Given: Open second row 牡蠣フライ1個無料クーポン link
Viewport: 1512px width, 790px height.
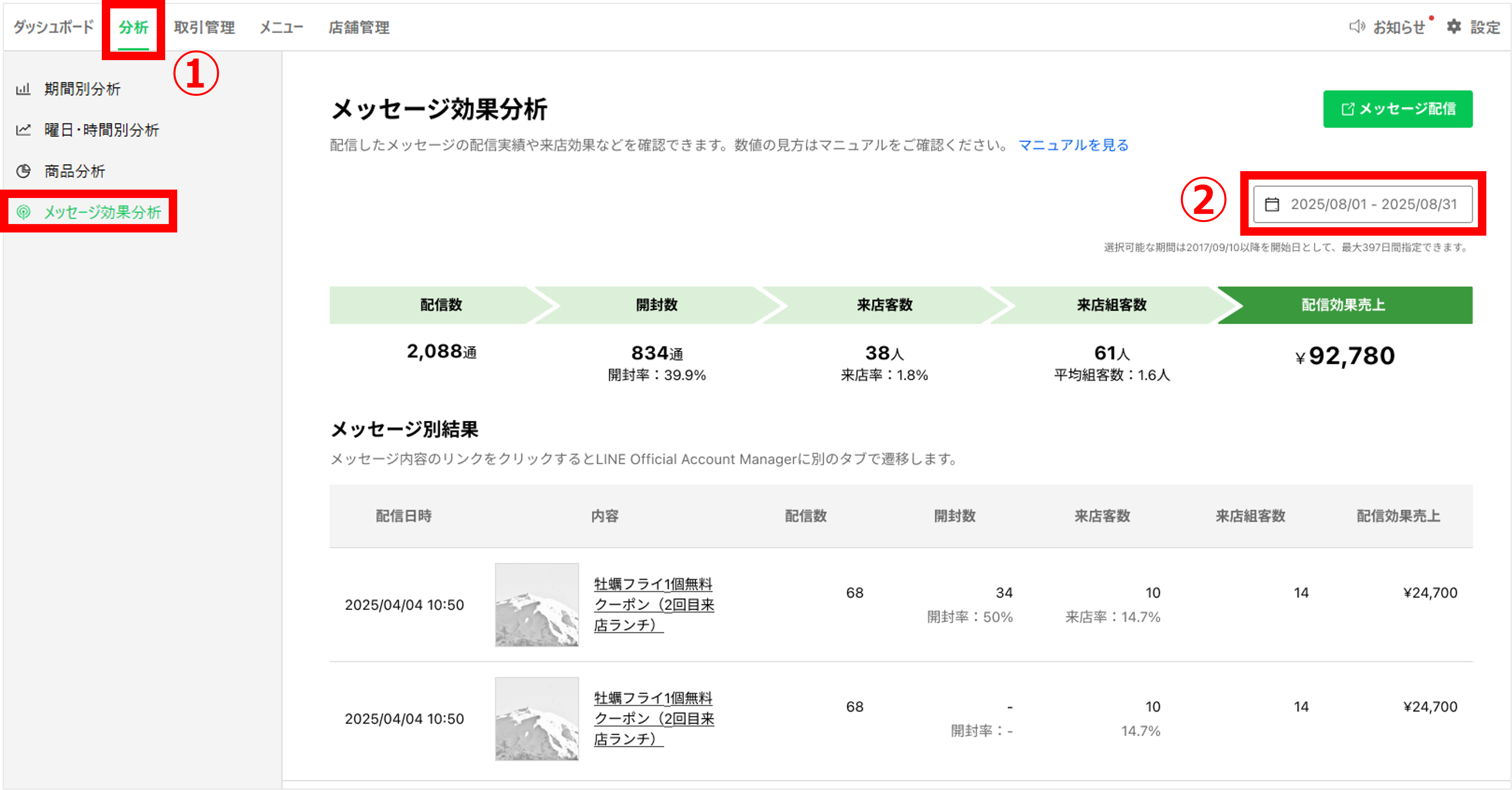Looking at the screenshot, I should point(654,718).
